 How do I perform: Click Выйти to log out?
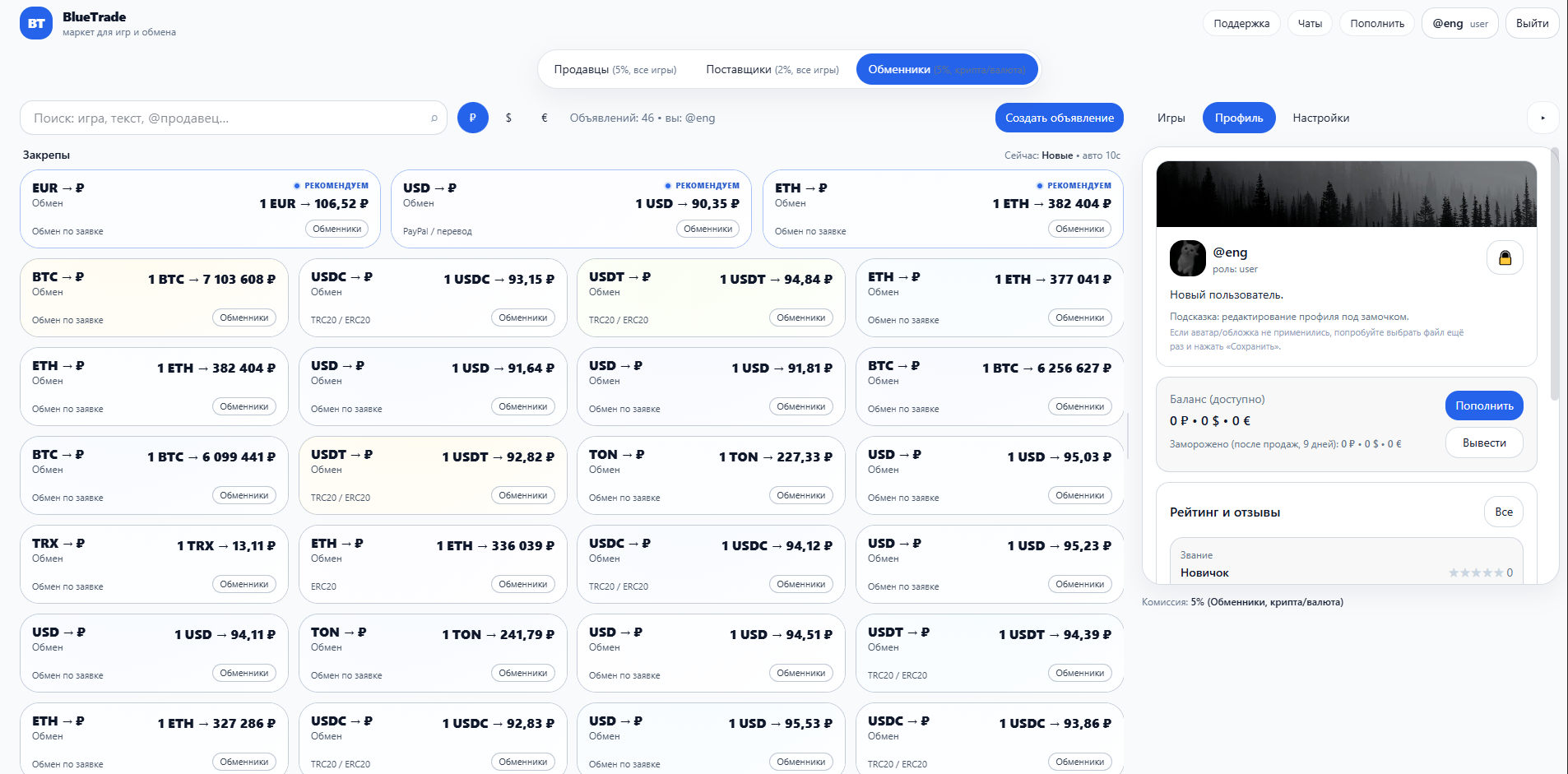1532,23
